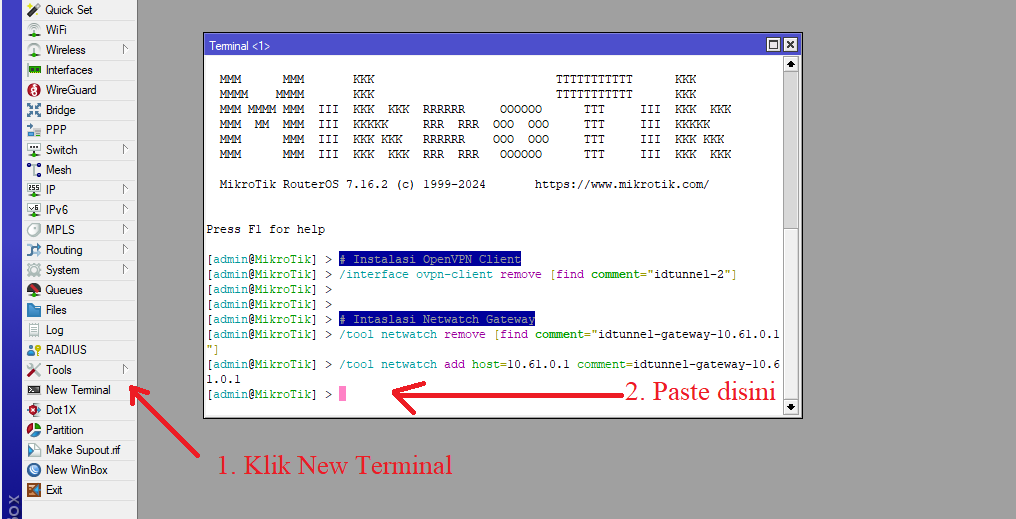Click the WireGuard red icon
1016x519 pixels.
34,90
